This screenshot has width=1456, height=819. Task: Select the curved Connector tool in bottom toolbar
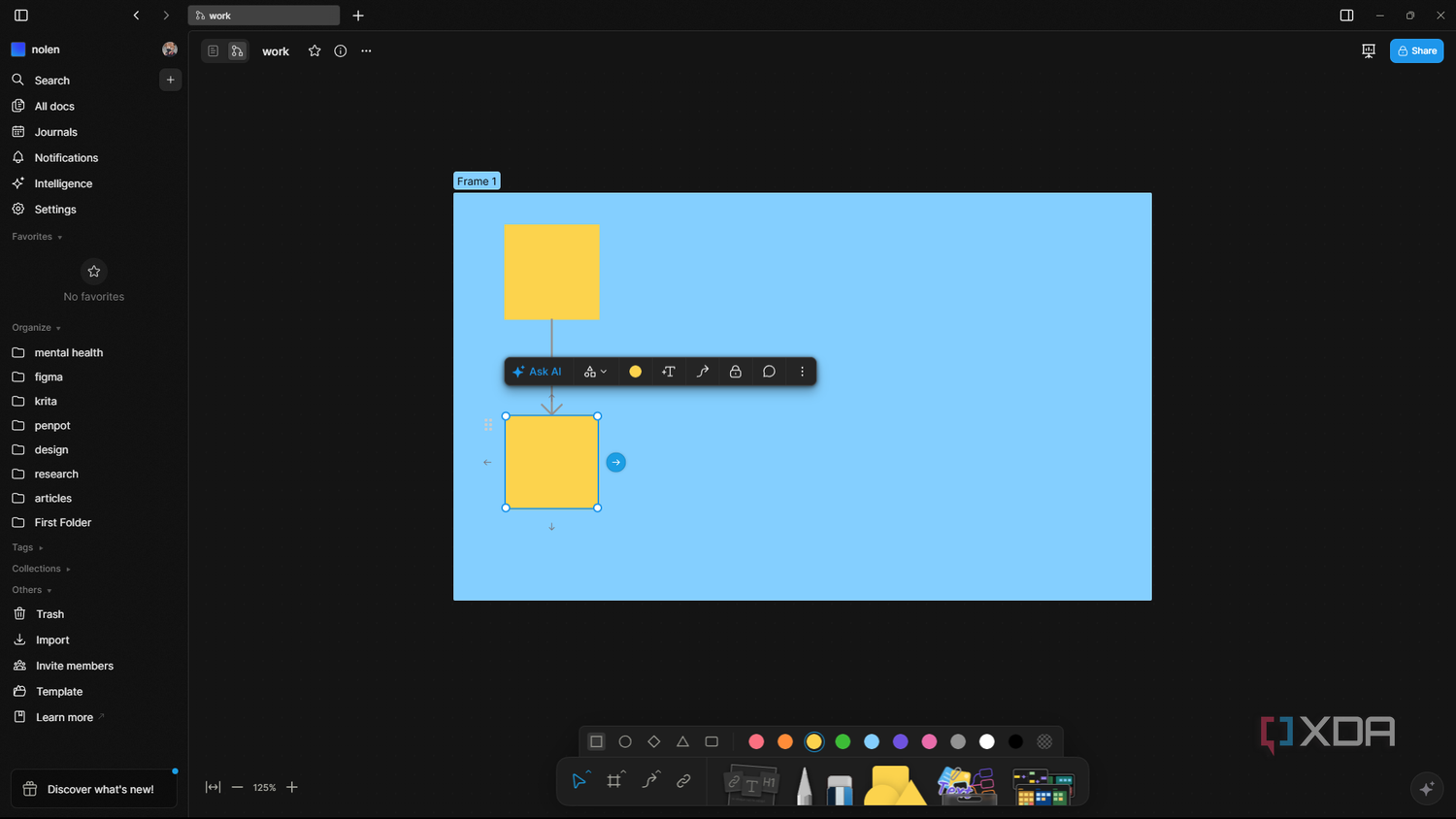(x=650, y=780)
